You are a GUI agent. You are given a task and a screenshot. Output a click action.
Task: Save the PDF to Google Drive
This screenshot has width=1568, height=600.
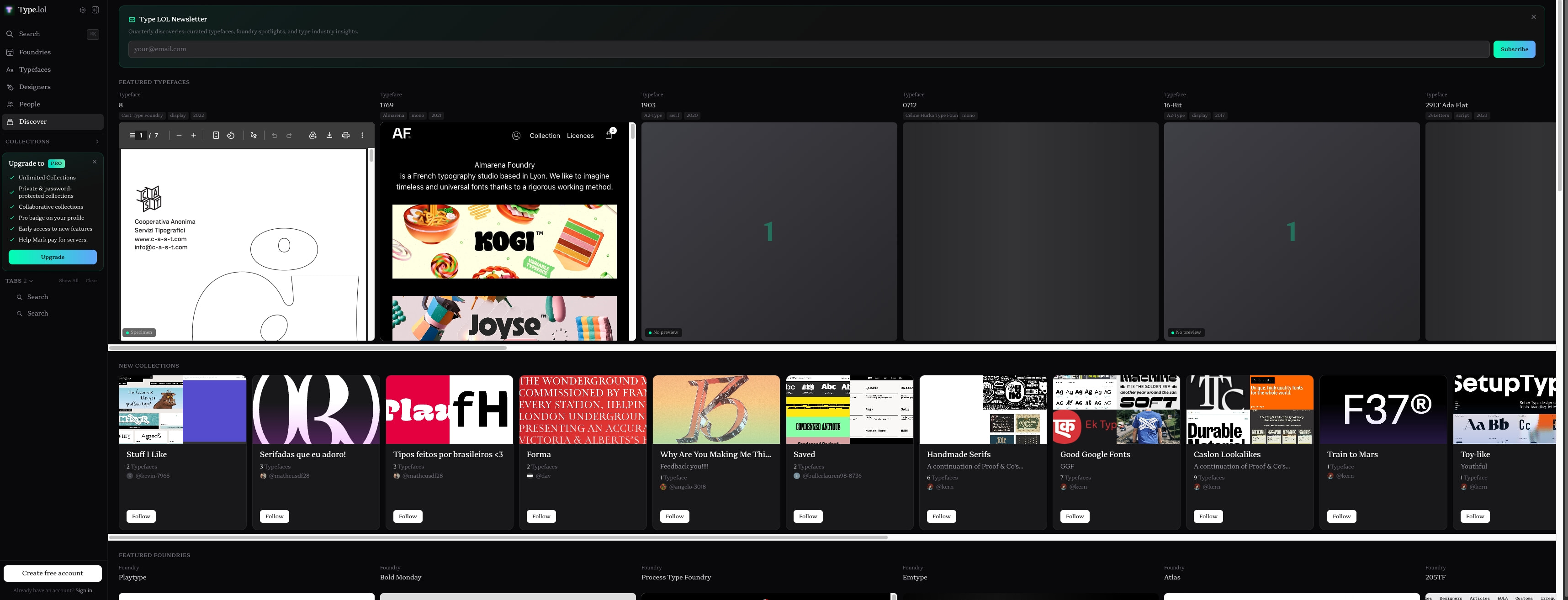(313, 136)
